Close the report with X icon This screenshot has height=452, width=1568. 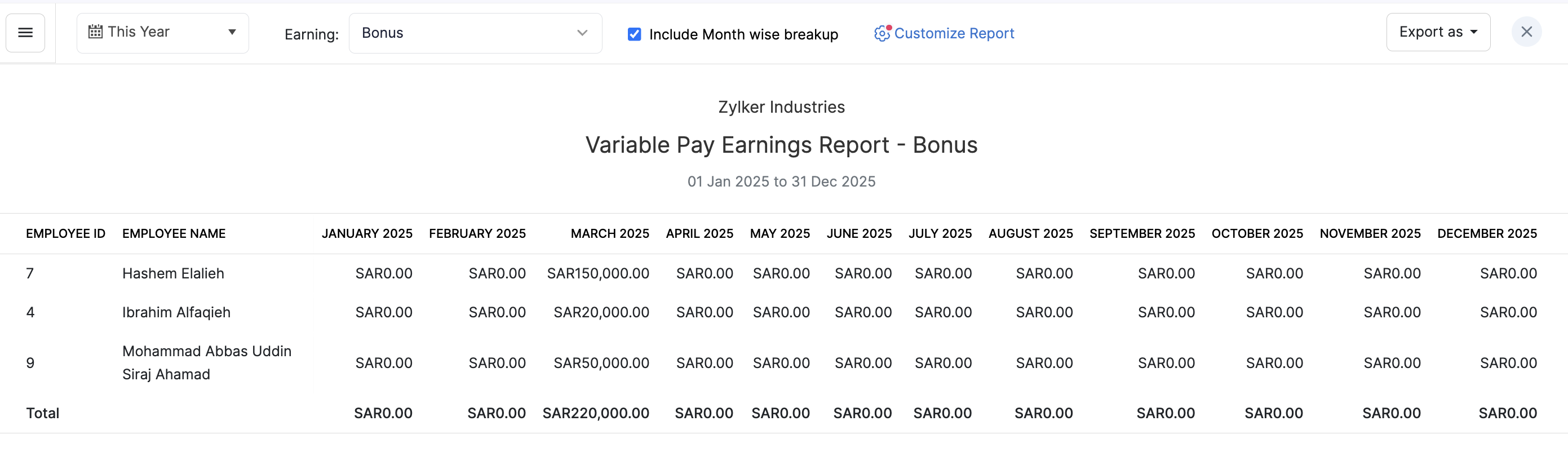point(1526,32)
